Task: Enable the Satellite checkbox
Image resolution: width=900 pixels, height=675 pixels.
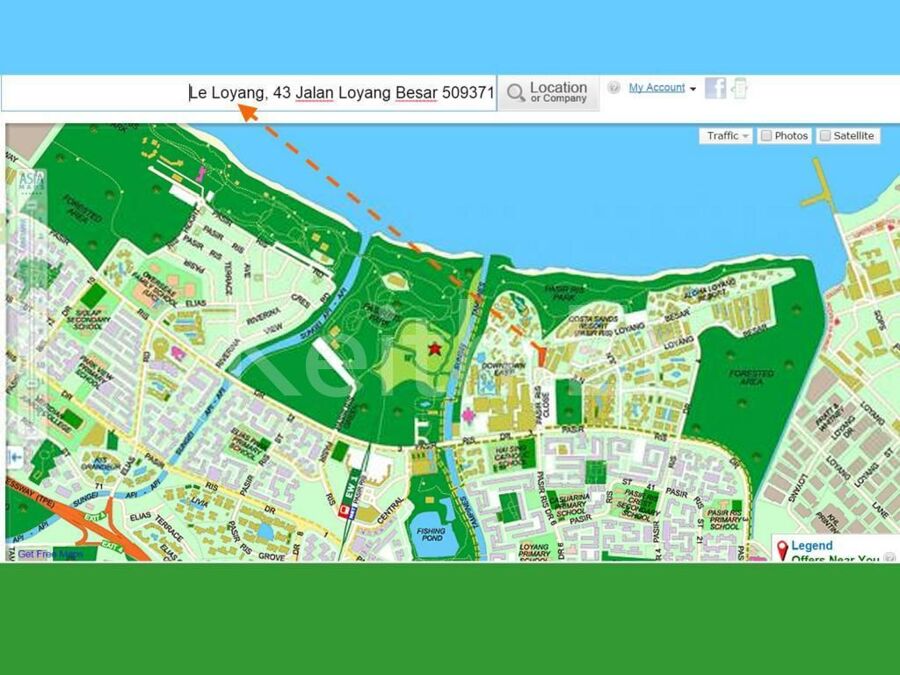Action: coord(825,136)
